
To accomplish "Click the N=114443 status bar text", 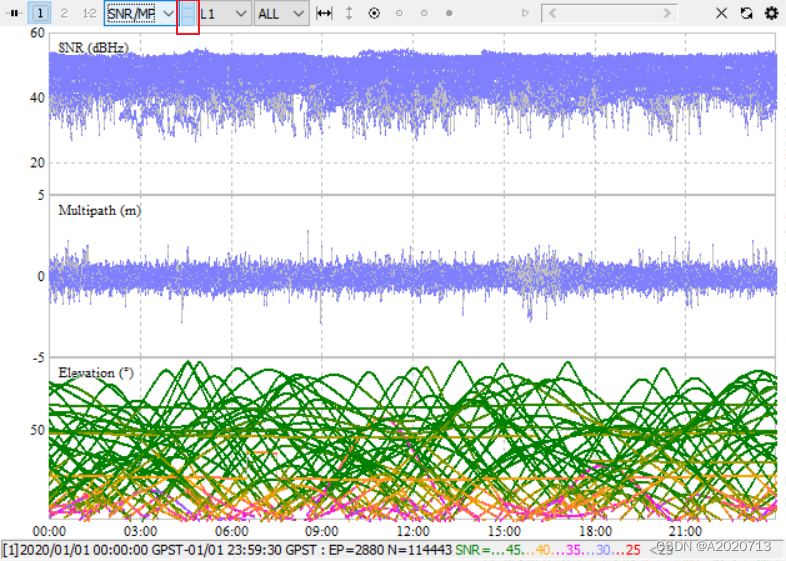I will [420, 550].
